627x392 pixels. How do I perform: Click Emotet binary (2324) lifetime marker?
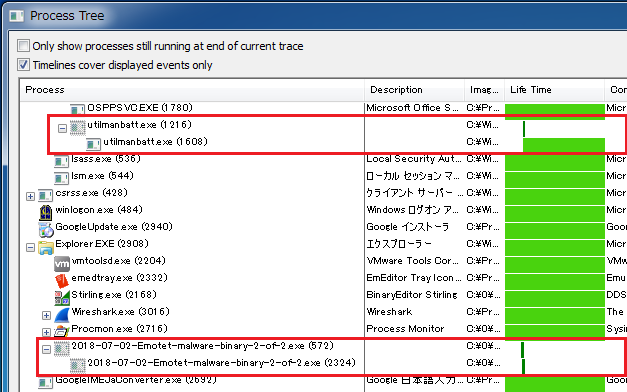[523, 366]
